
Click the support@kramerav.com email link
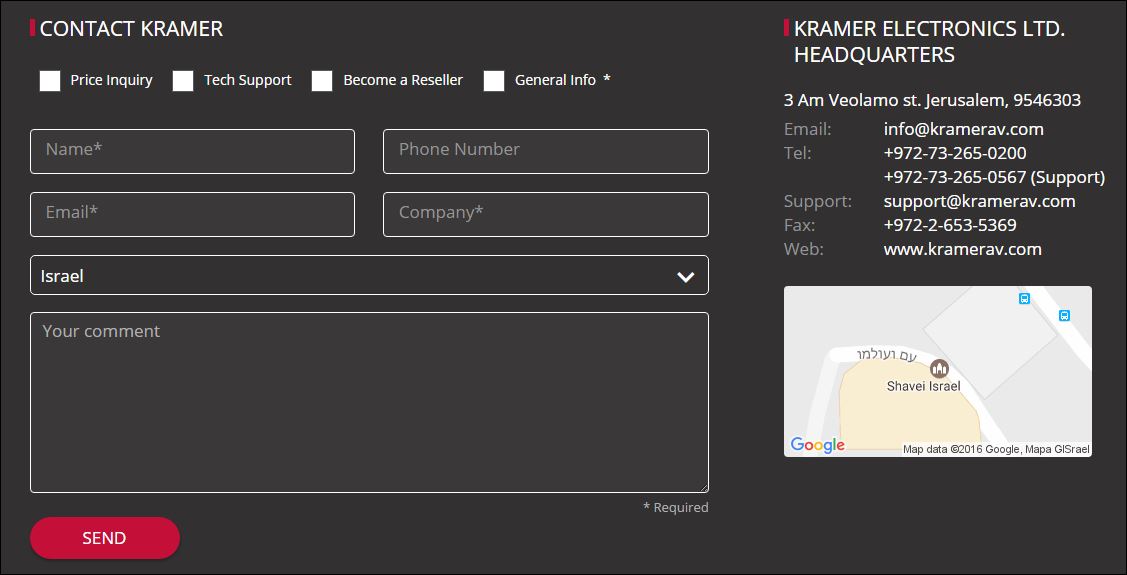point(979,201)
